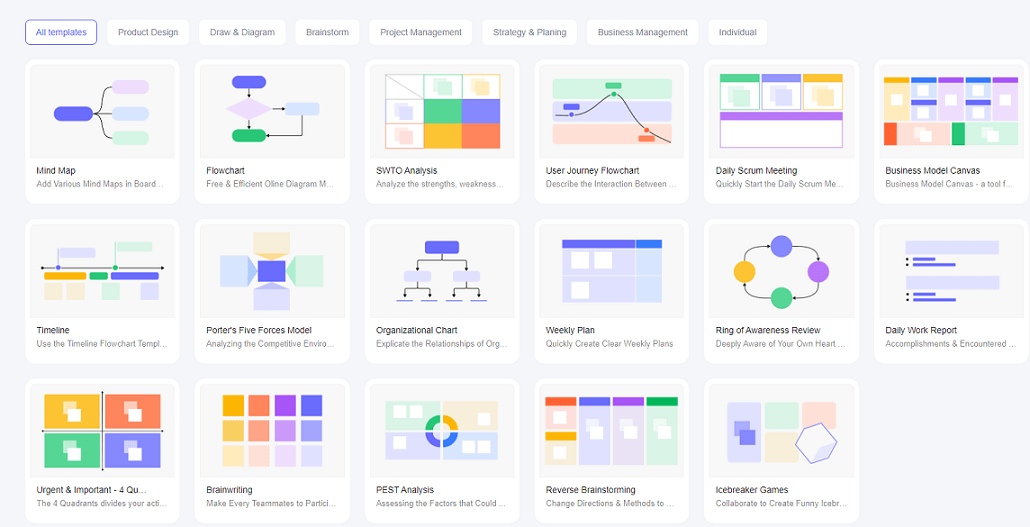The image size is (1030, 527).
Task: Click the "Timeline" title text
Action: click(x=53, y=331)
